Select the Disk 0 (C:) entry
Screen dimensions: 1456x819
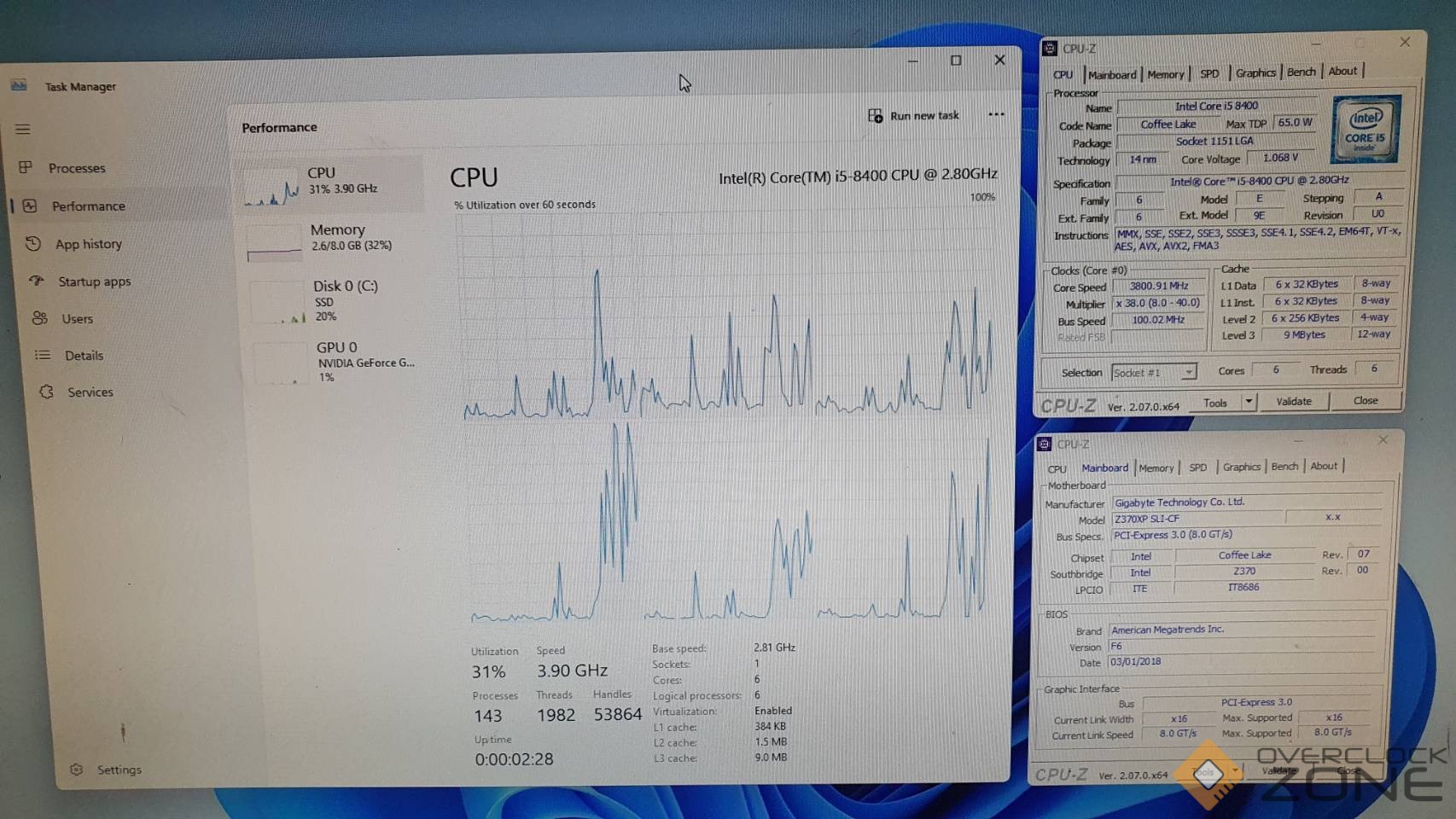(x=335, y=300)
